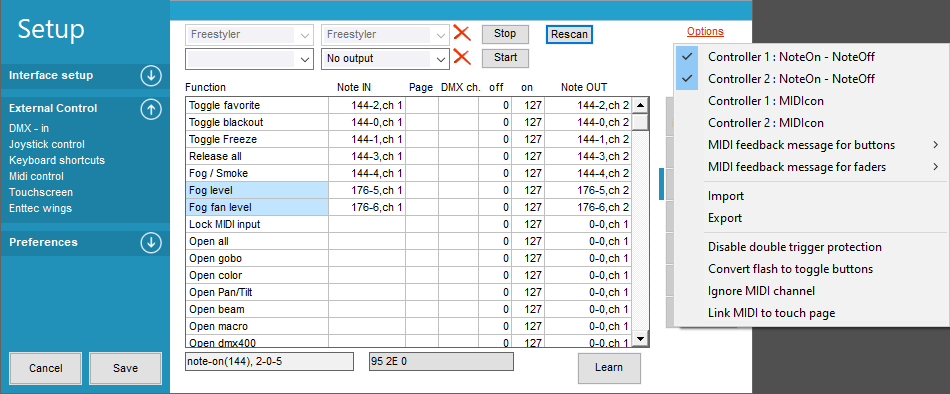The height and width of the screenshot is (394, 950).
Task: Click scrollbar down arrow in function table
Action: pyautogui.click(x=640, y=338)
